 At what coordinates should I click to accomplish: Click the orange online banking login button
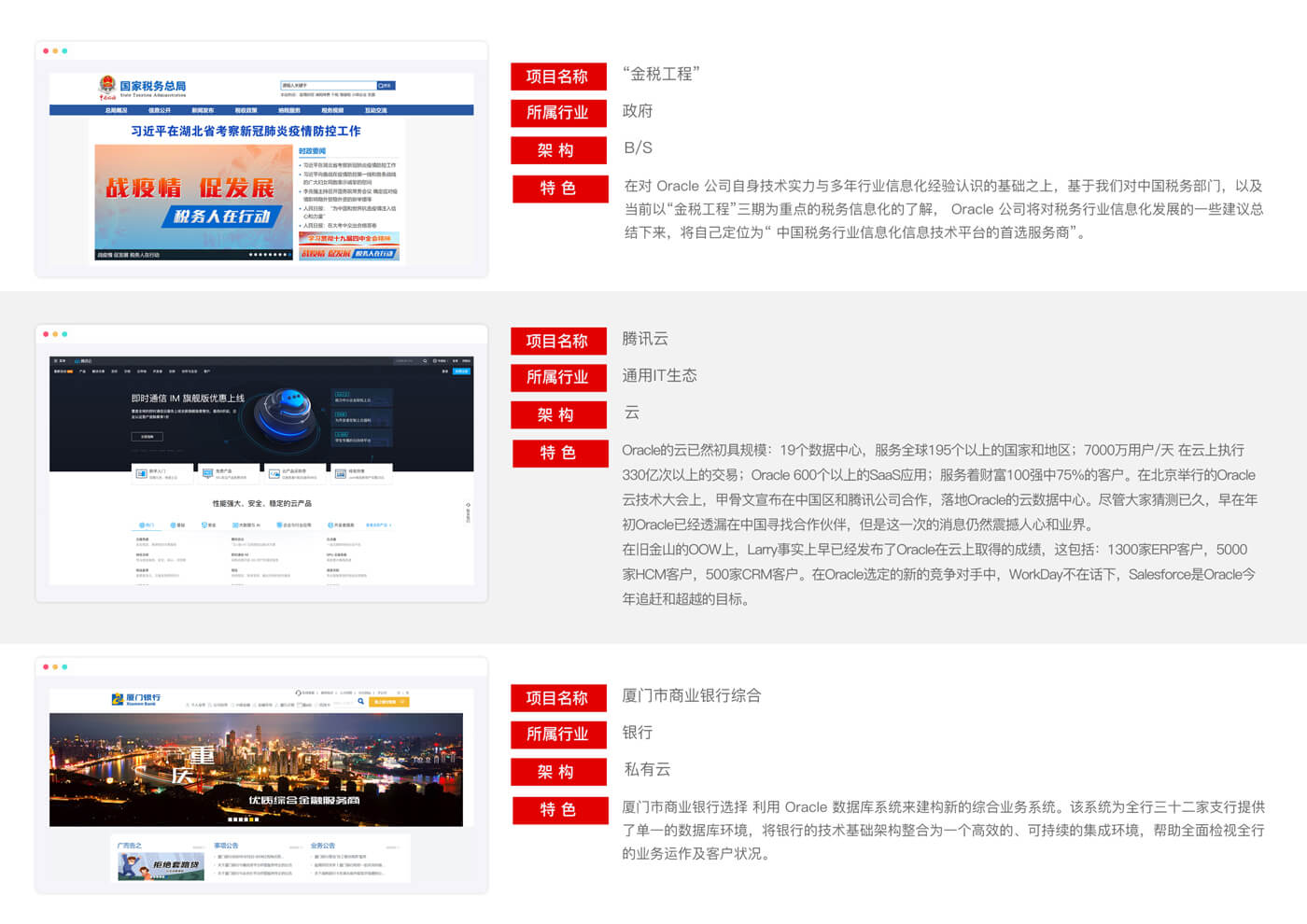pos(389,702)
